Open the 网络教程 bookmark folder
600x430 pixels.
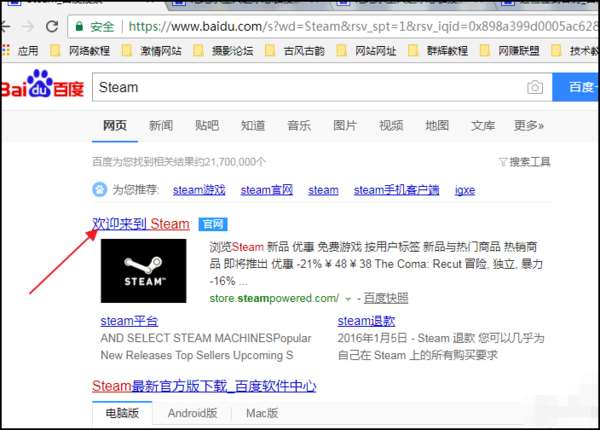point(81,50)
